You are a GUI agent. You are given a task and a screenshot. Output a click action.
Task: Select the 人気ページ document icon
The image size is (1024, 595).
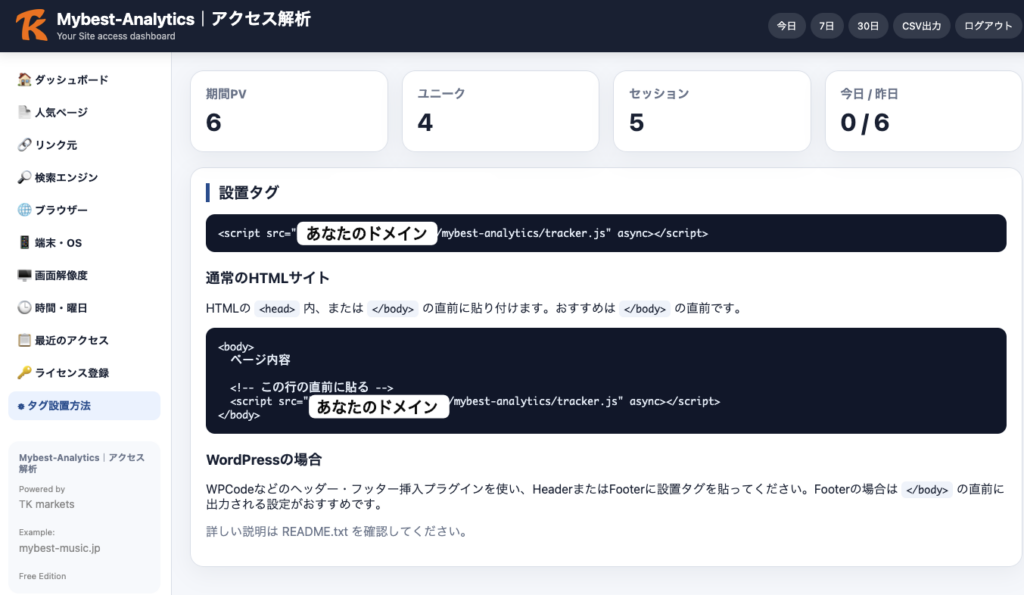point(24,112)
